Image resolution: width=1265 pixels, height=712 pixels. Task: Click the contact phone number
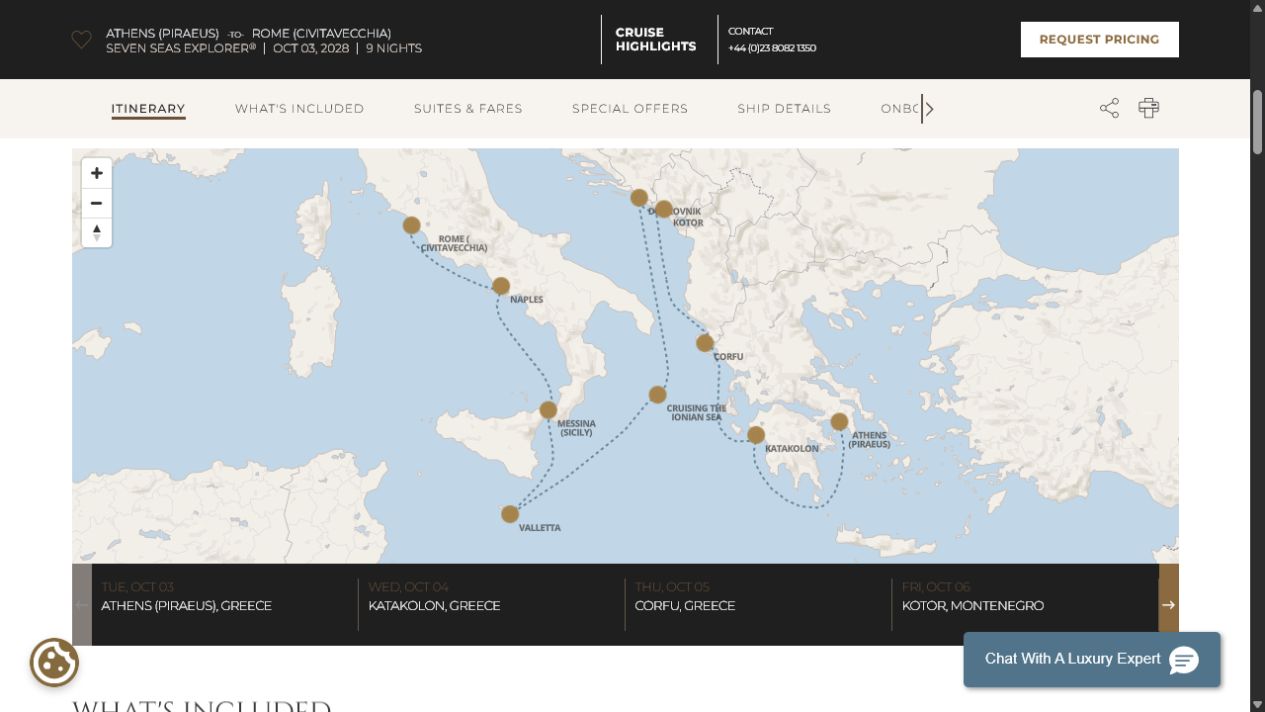[x=771, y=48]
